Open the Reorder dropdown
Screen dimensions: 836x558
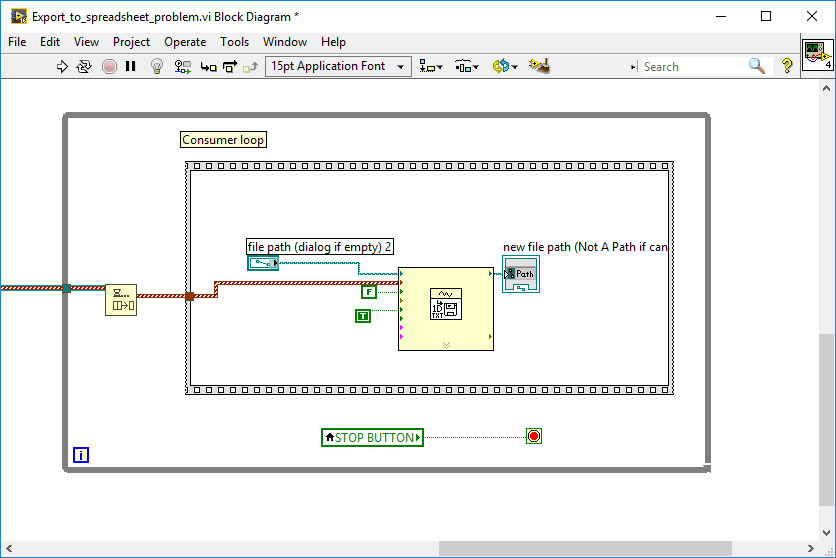(x=505, y=67)
